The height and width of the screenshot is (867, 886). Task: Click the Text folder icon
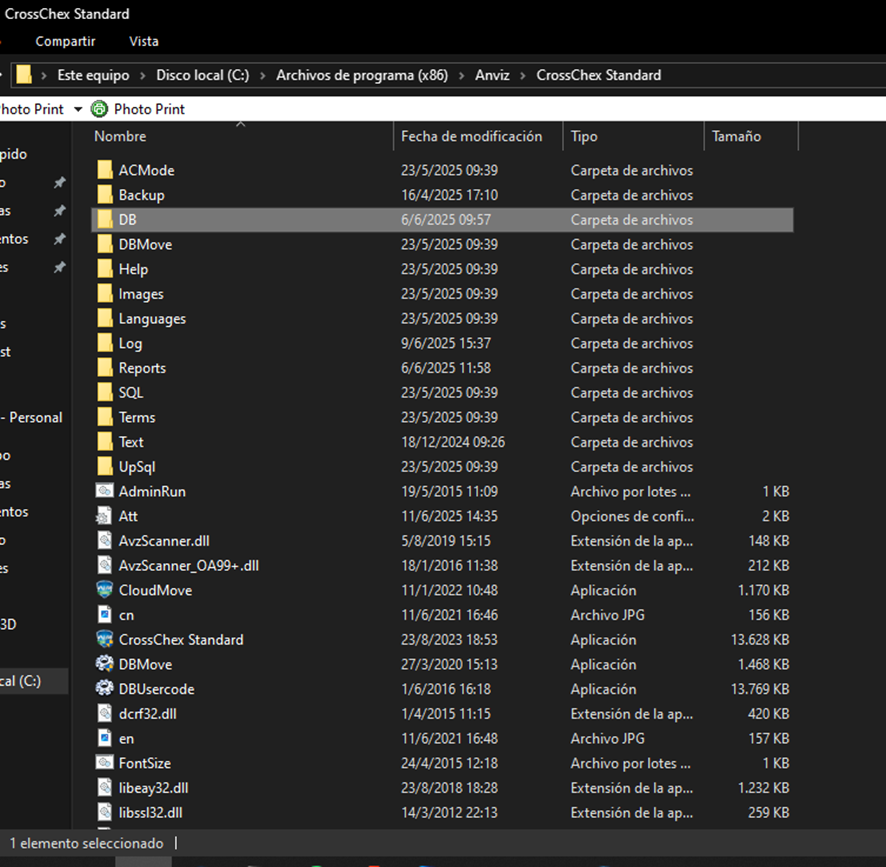pos(105,441)
